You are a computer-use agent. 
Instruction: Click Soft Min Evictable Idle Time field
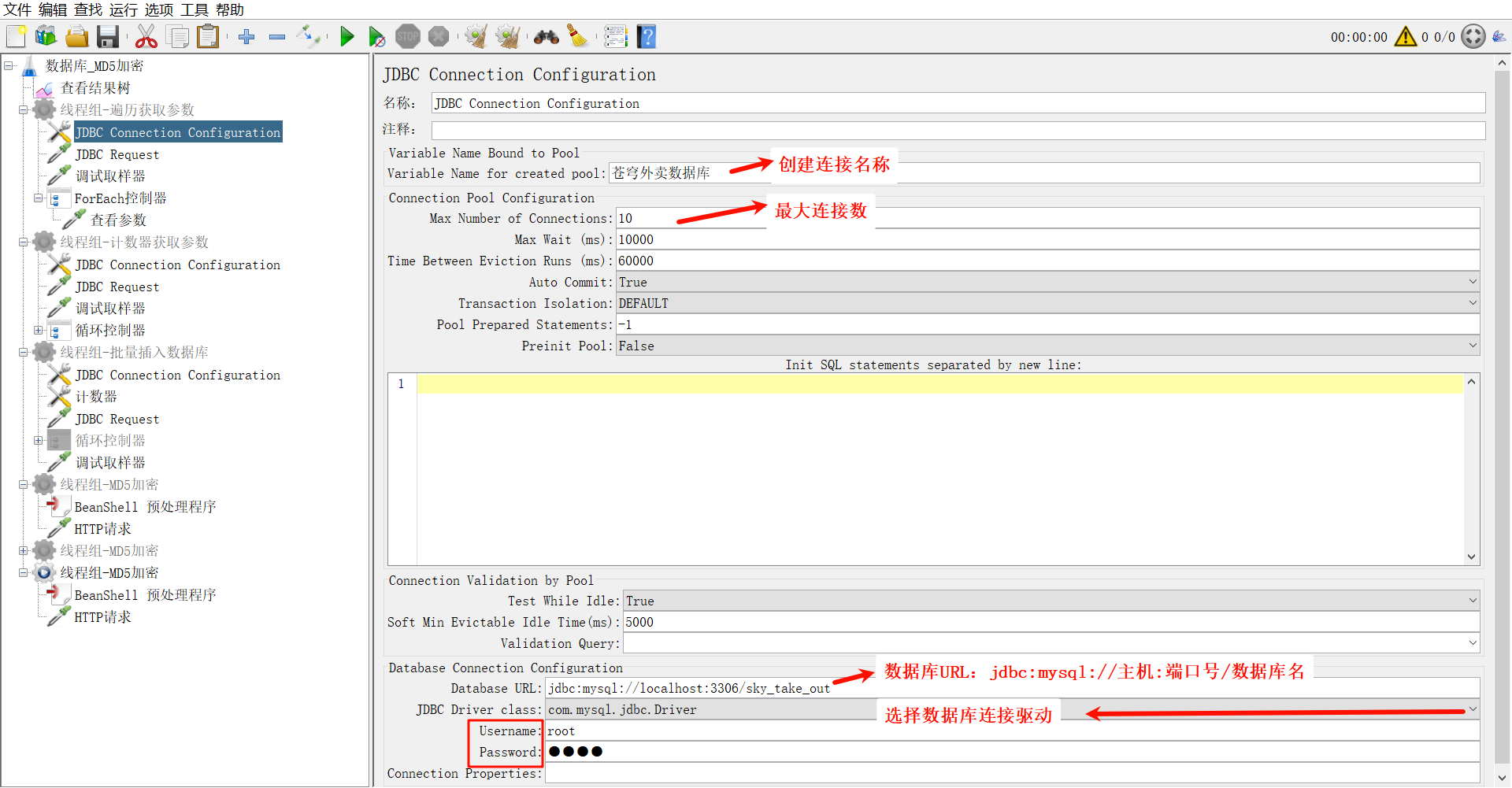pos(1051,622)
